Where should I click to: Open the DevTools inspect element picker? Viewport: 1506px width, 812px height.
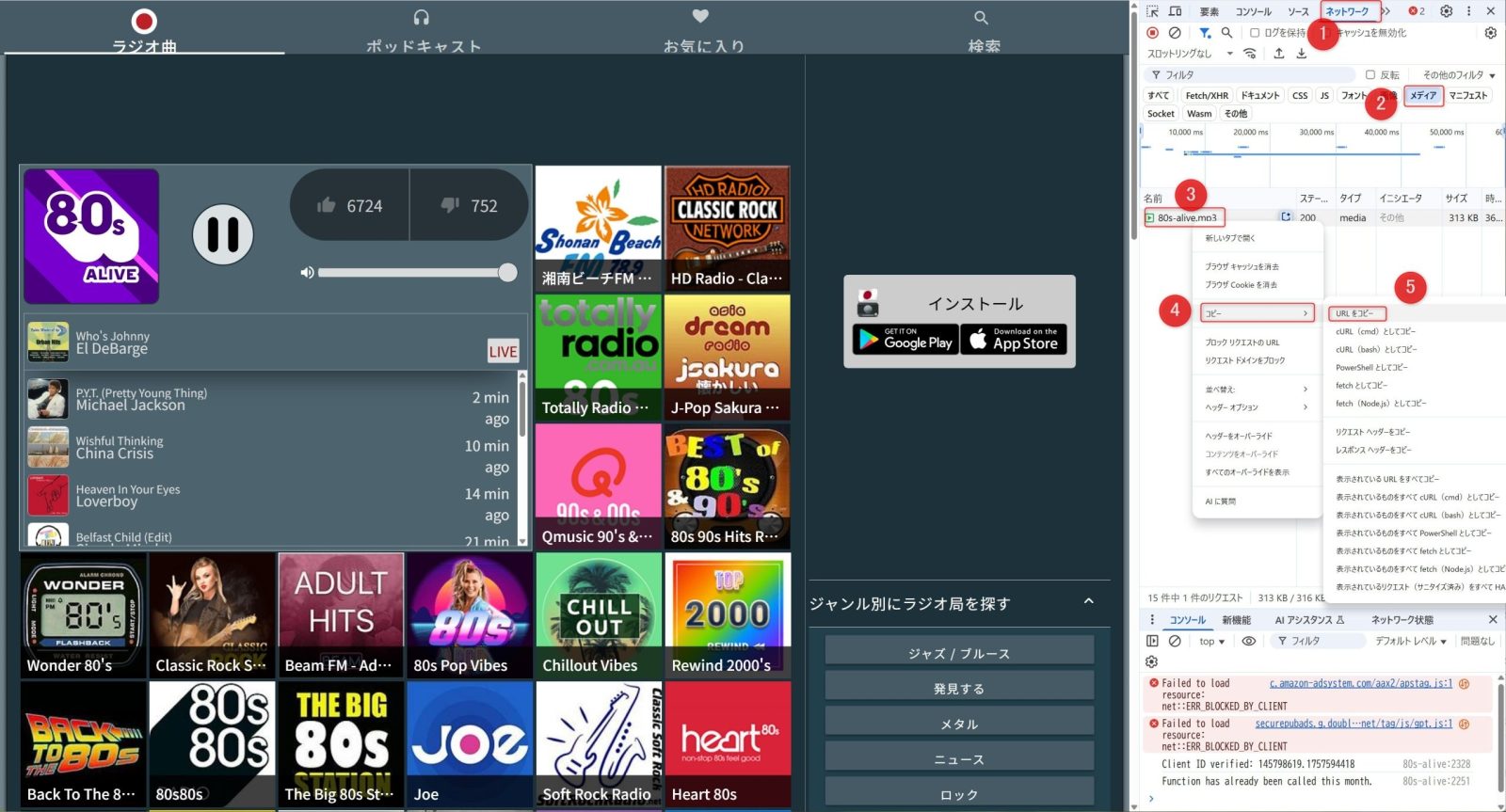tap(1152, 11)
